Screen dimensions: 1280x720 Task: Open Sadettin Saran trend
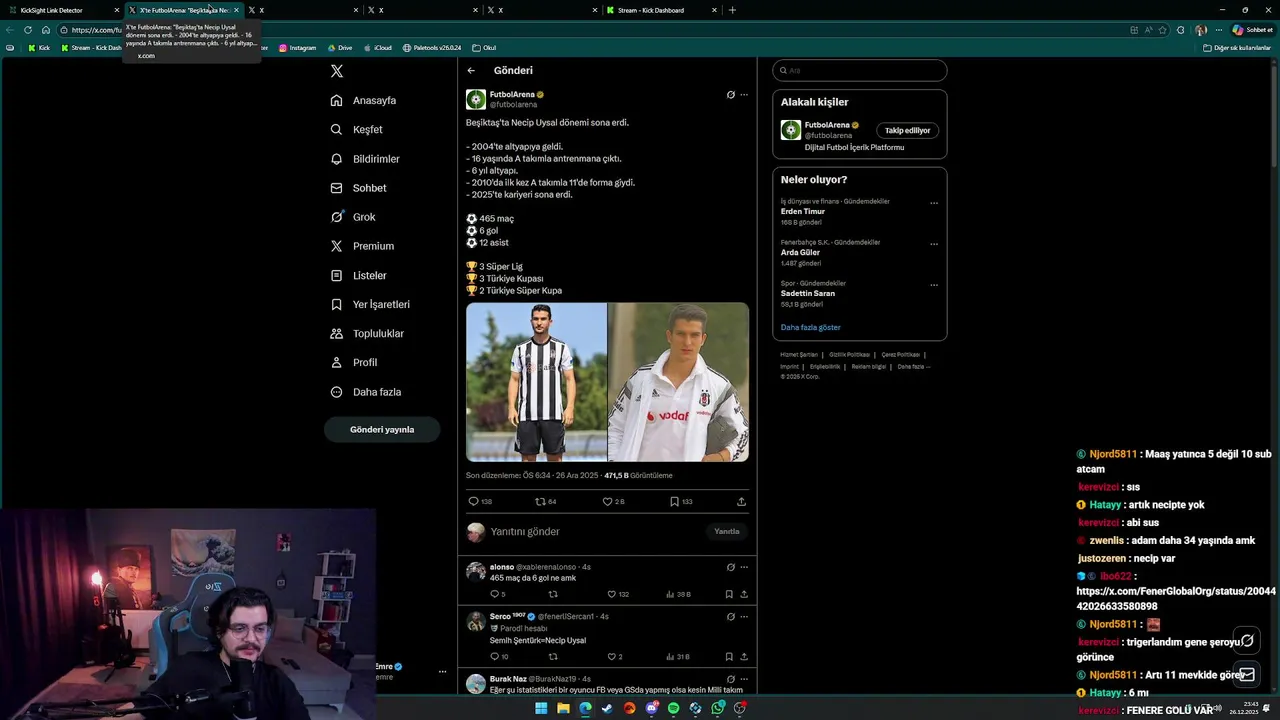pyautogui.click(x=808, y=294)
